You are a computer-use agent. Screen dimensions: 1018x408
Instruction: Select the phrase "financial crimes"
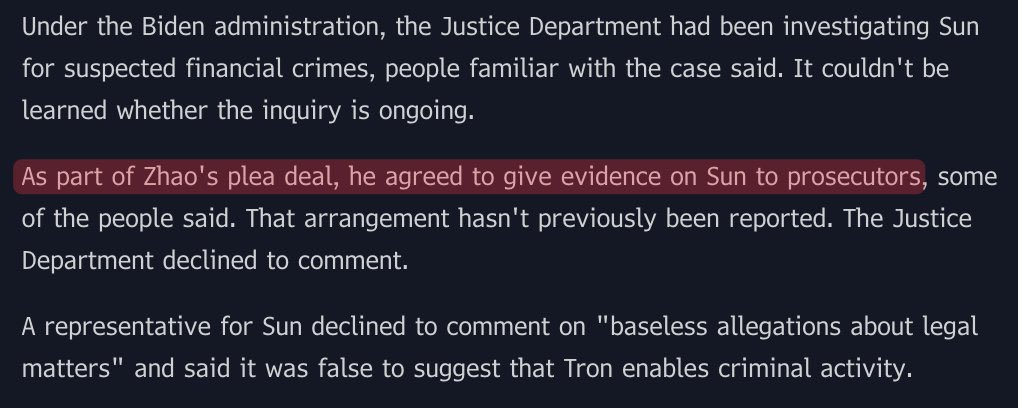coord(280,68)
